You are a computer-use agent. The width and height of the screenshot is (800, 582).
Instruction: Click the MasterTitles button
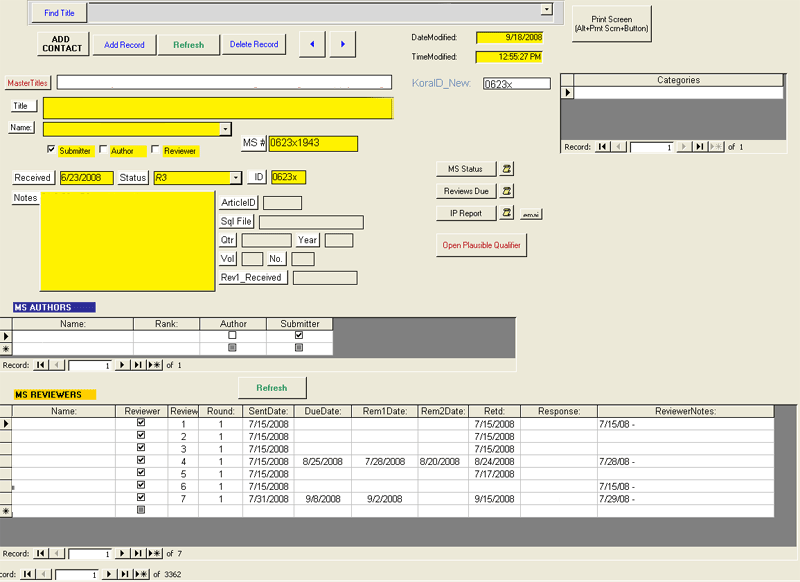(x=28, y=83)
